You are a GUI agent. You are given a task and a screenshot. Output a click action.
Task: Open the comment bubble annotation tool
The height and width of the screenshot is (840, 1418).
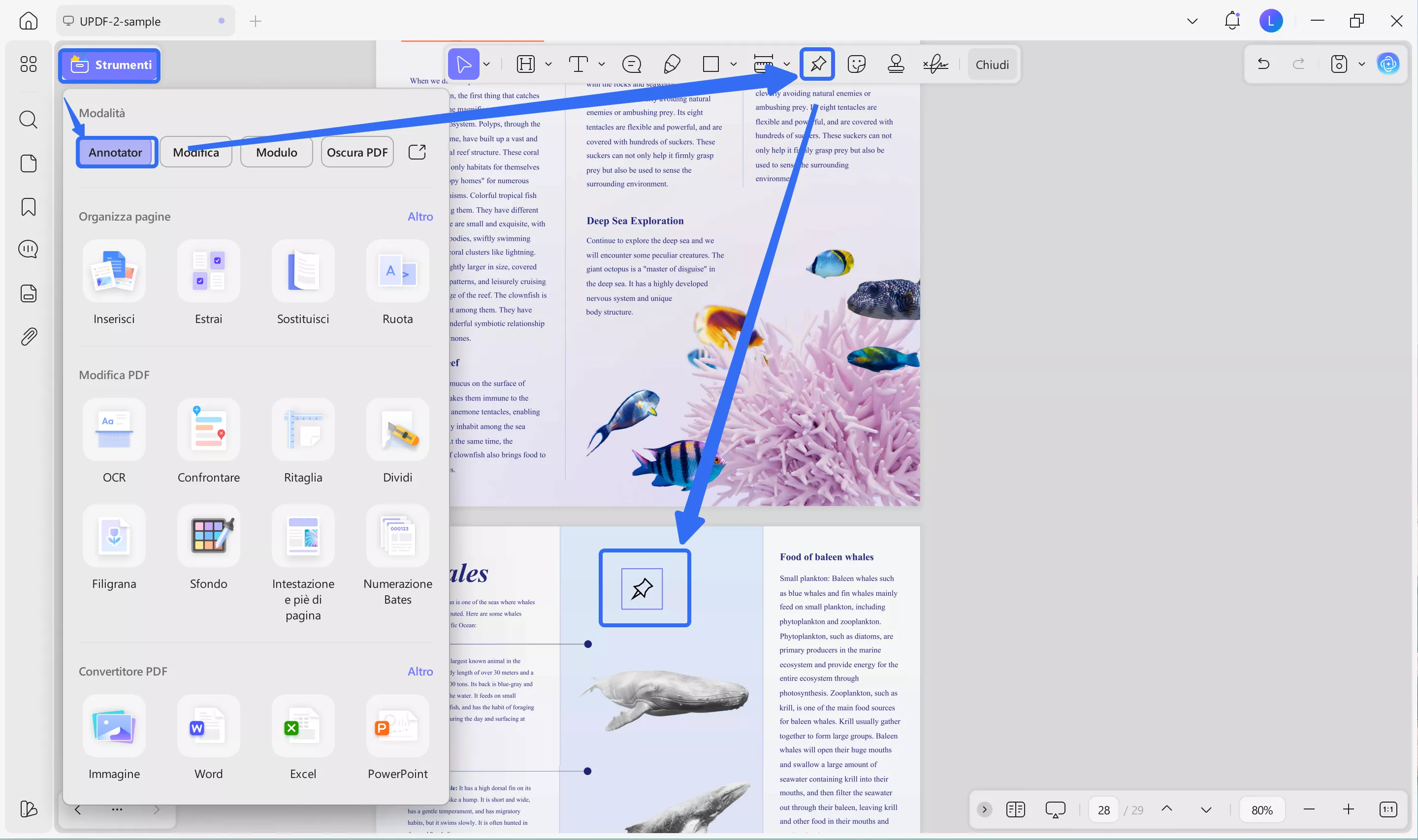click(632, 64)
